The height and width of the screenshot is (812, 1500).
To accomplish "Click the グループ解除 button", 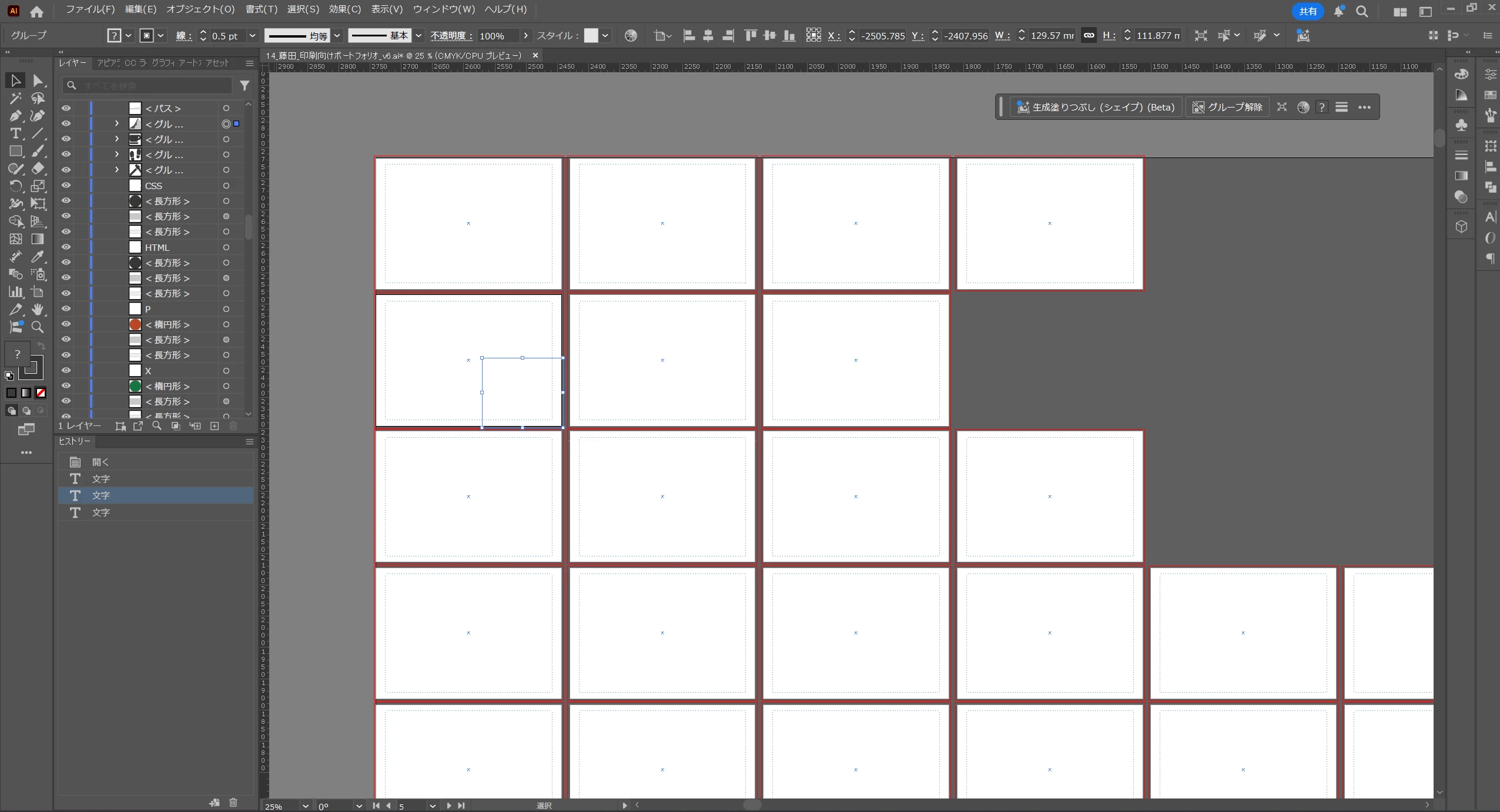I will [x=1227, y=107].
